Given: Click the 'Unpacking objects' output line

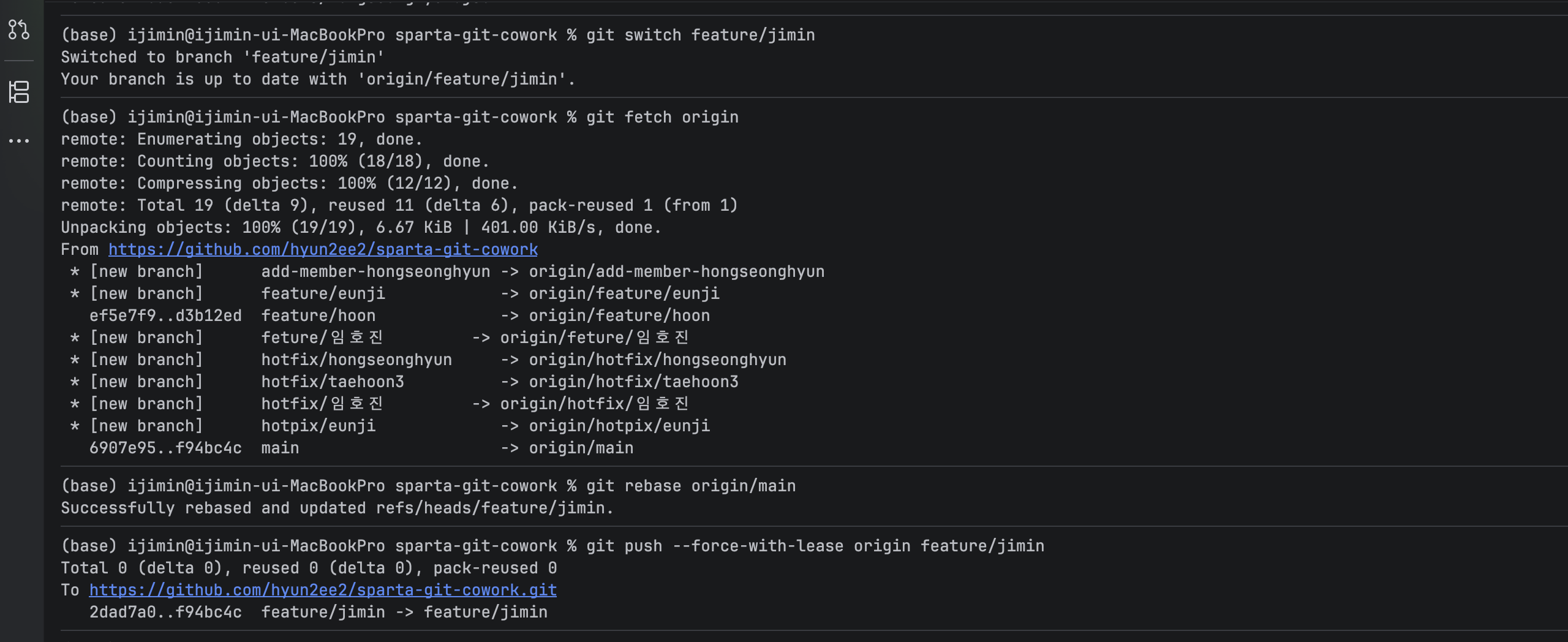Looking at the screenshot, I should [361, 227].
